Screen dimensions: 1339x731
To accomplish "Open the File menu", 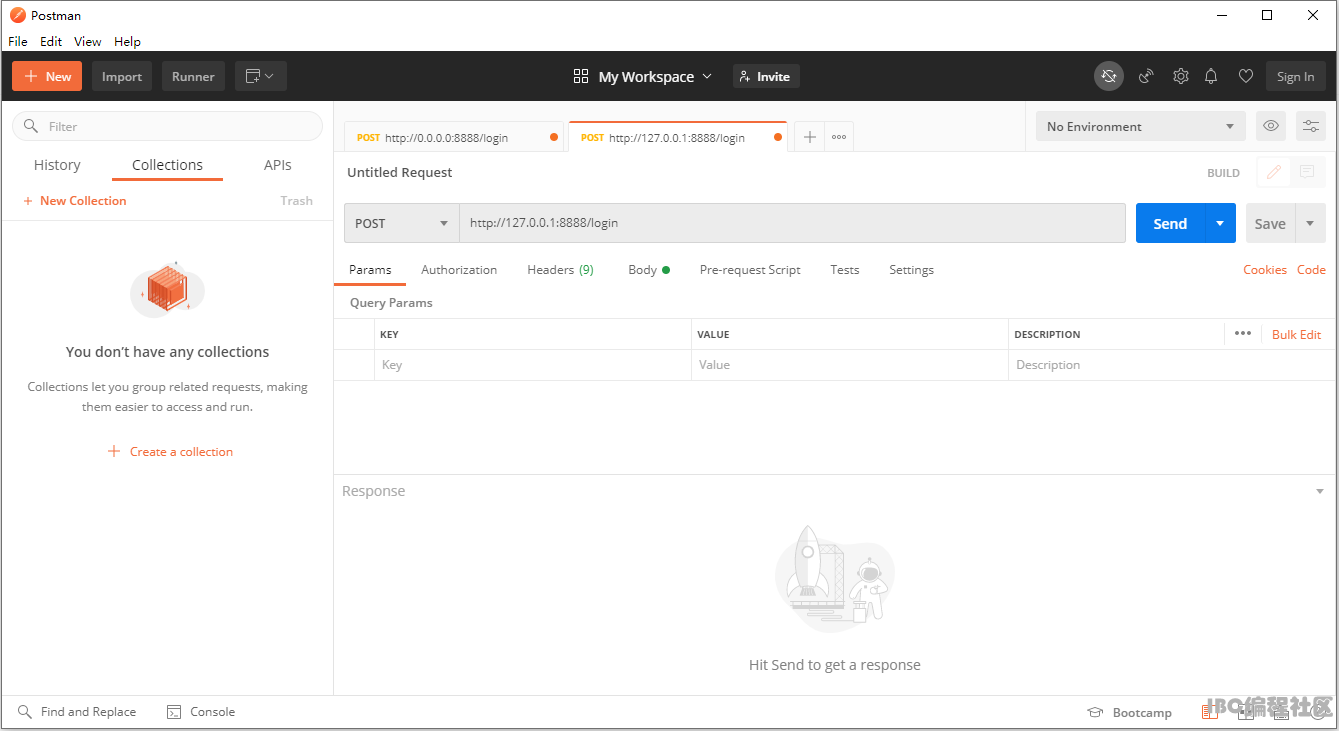I will click(18, 41).
